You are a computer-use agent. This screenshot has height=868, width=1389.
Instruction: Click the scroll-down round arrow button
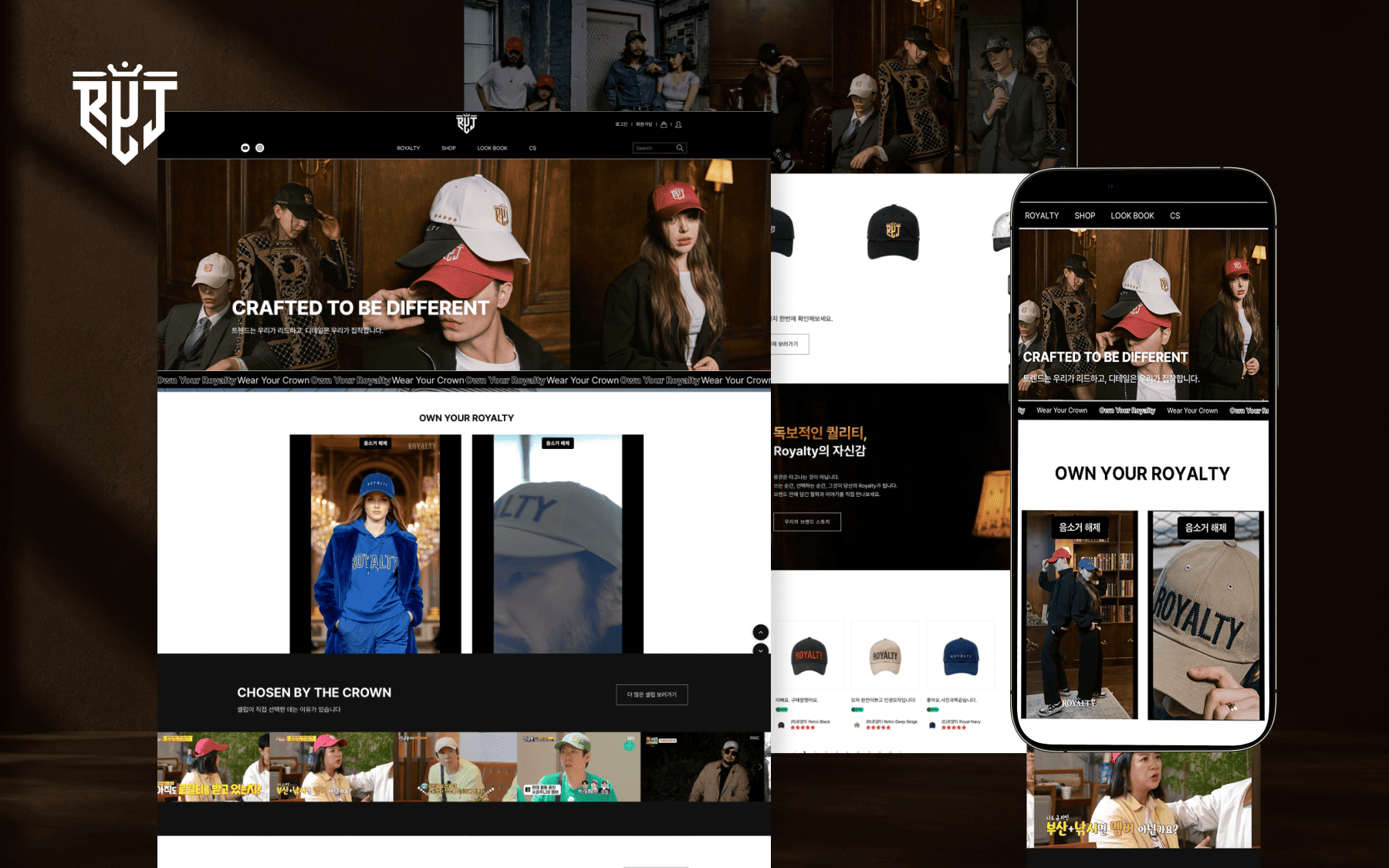761,650
